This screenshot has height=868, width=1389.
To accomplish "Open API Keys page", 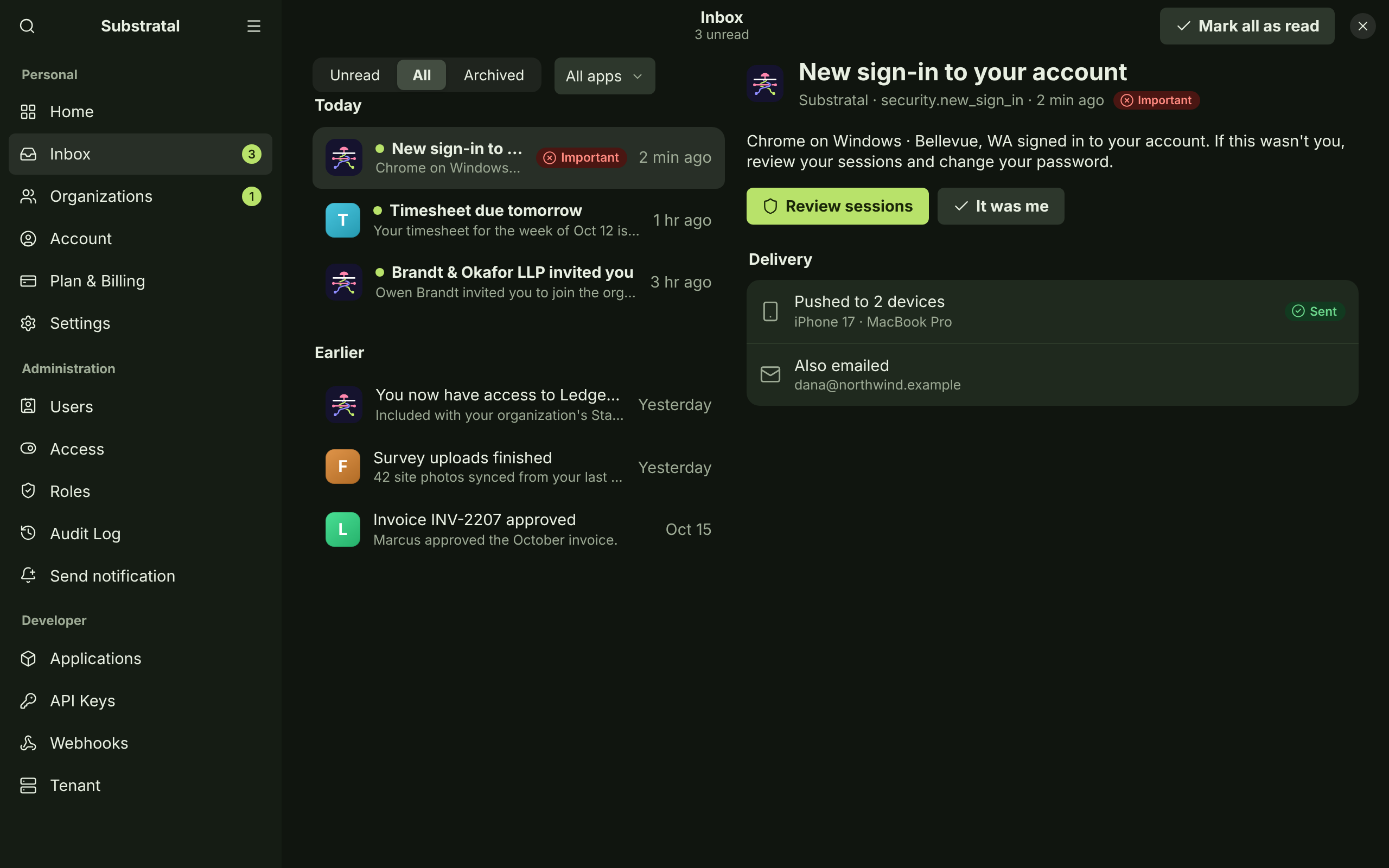I will [x=140, y=701].
